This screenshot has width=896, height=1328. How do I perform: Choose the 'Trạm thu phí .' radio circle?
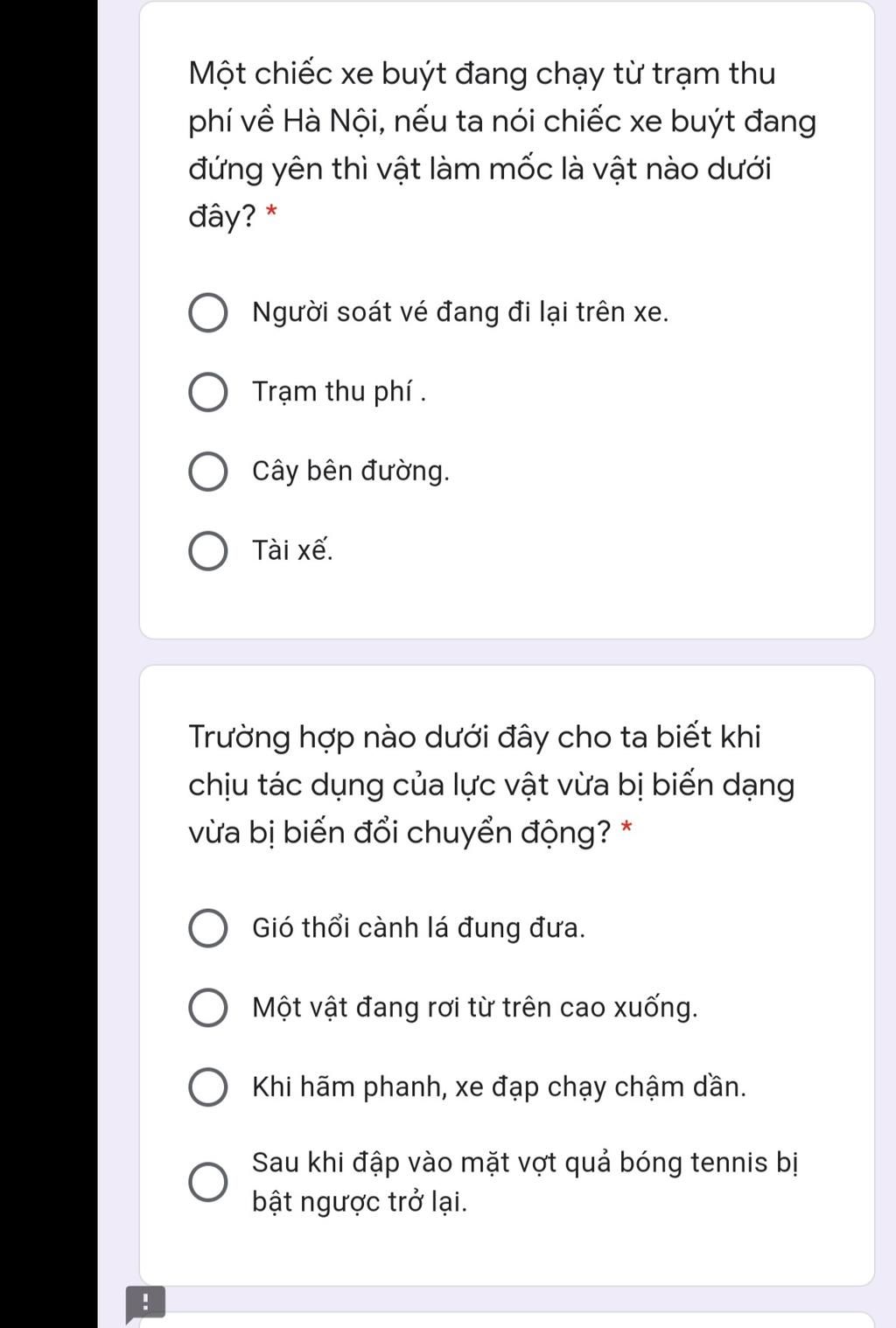[x=208, y=393]
